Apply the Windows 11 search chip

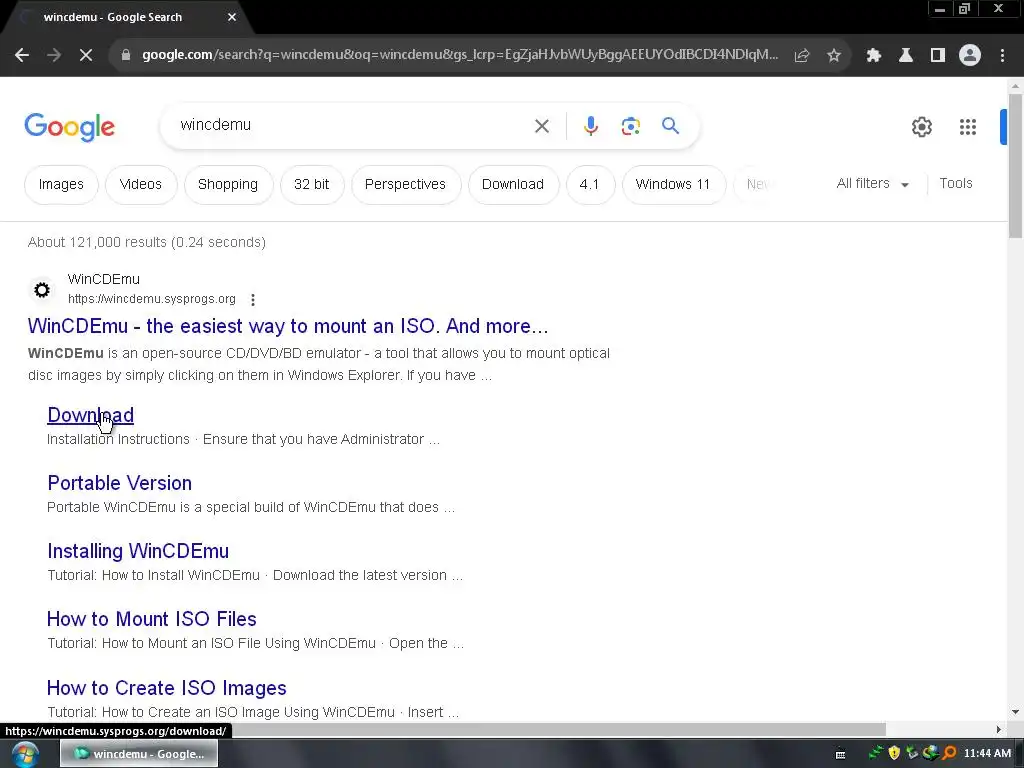[x=673, y=185]
